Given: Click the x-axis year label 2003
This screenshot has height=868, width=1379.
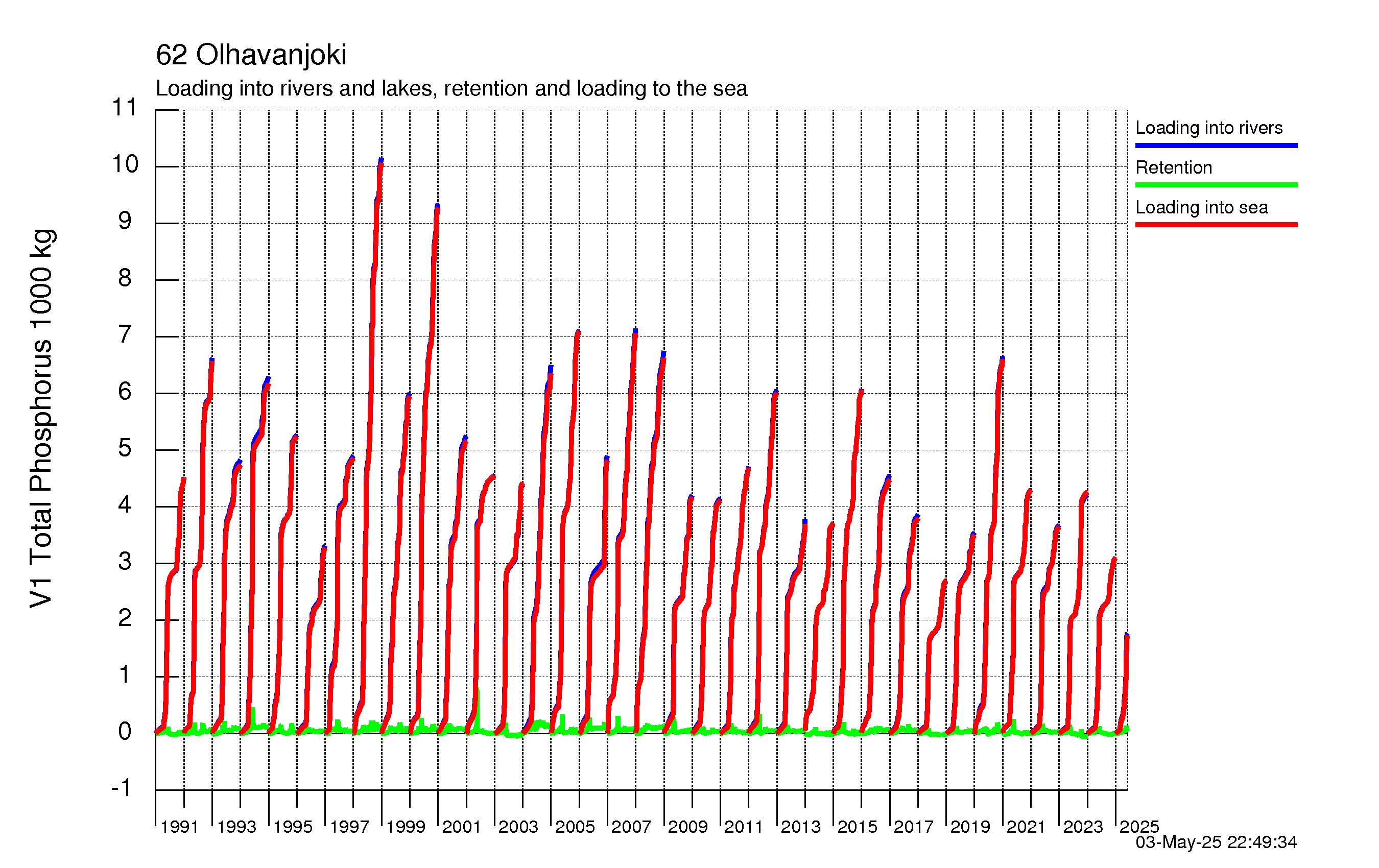Looking at the screenshot, I should (x=518, y=827).
